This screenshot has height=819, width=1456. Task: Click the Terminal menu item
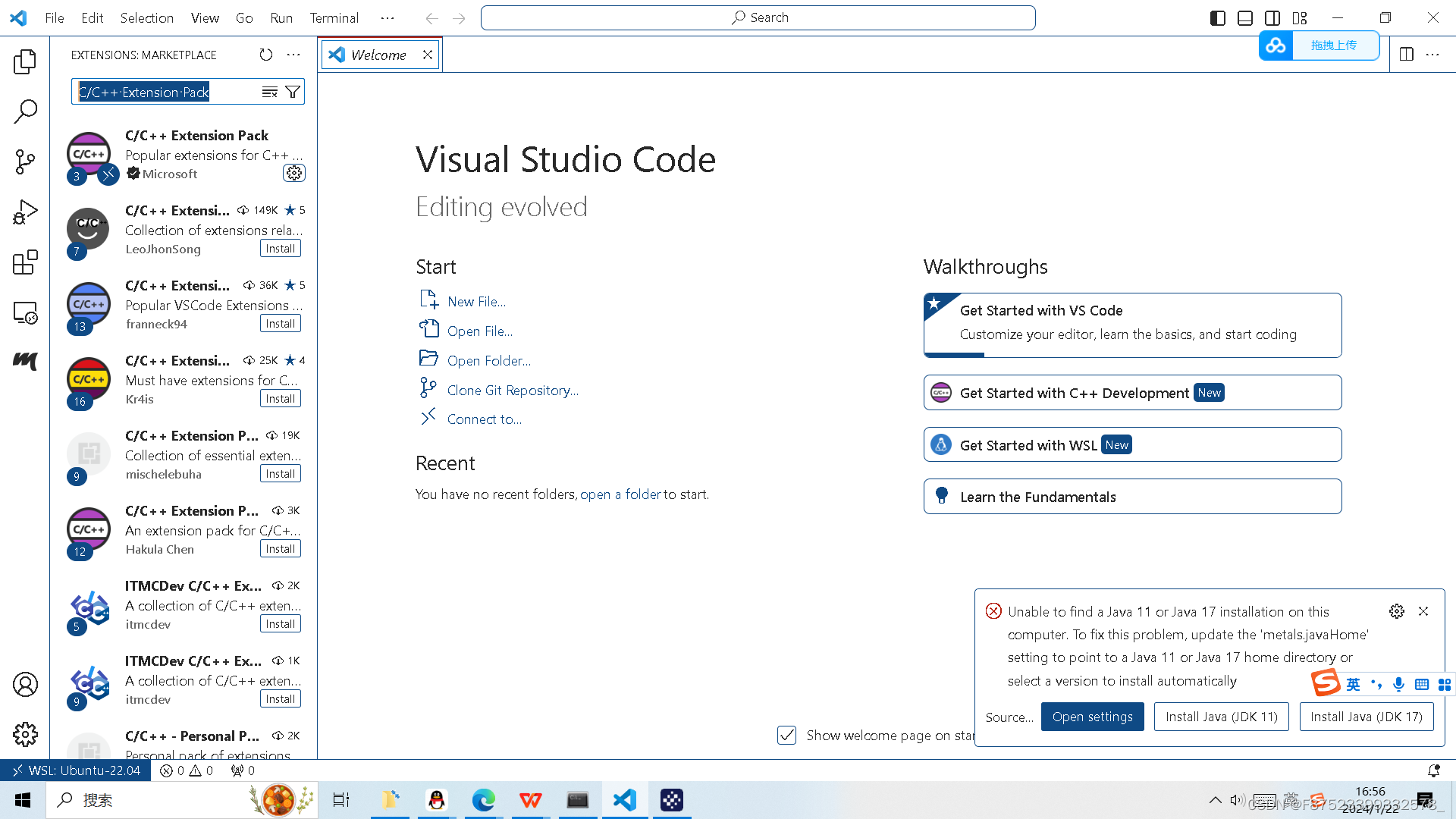click(x=332, y=17)
